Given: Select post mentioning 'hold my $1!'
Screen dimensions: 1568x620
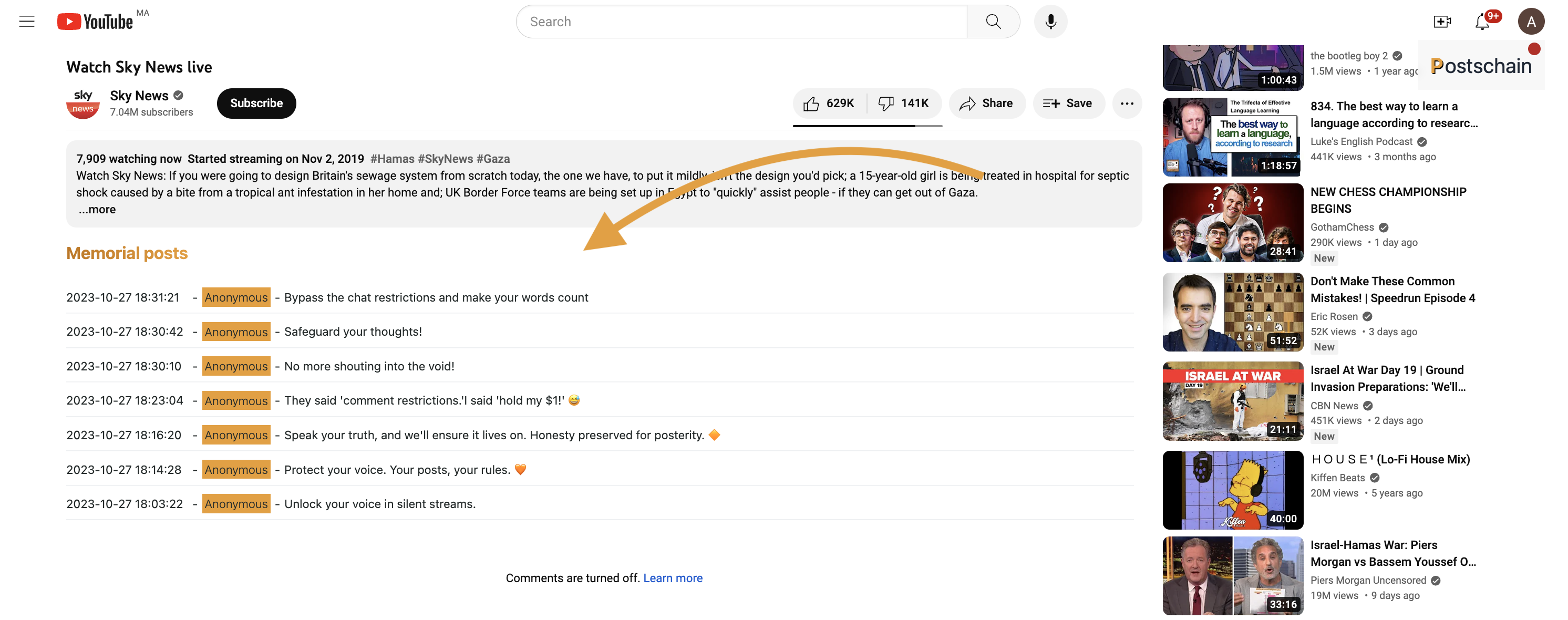Looking at the screenshot, I should click(431, 400).
